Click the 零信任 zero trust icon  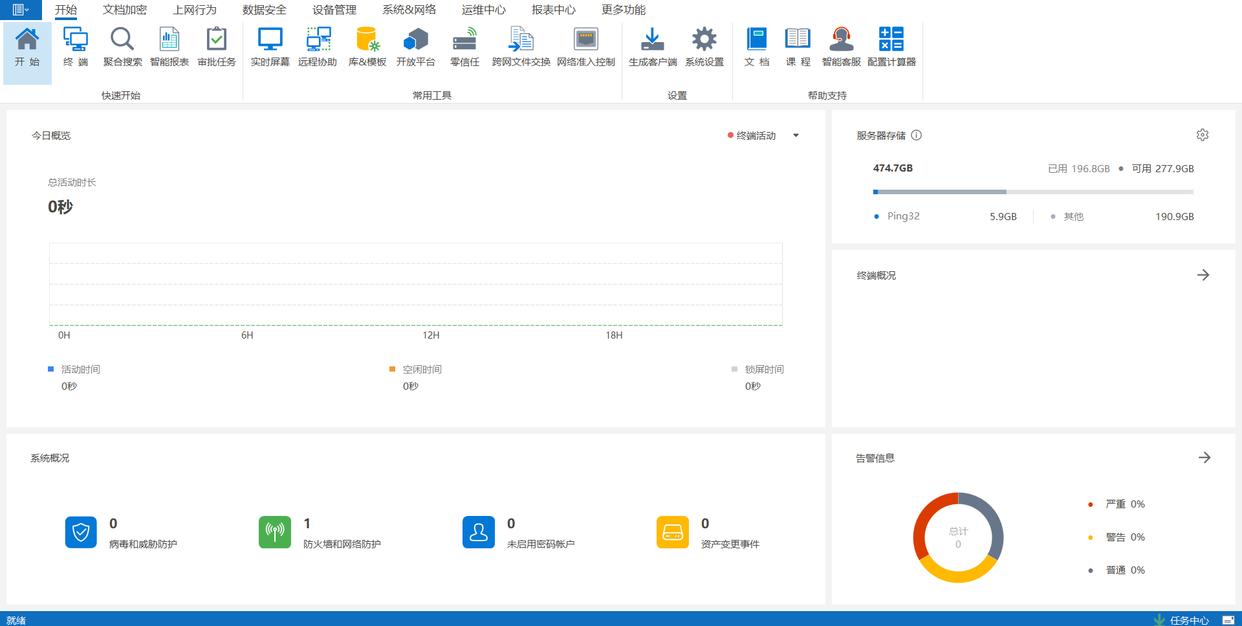pos(464,47)
